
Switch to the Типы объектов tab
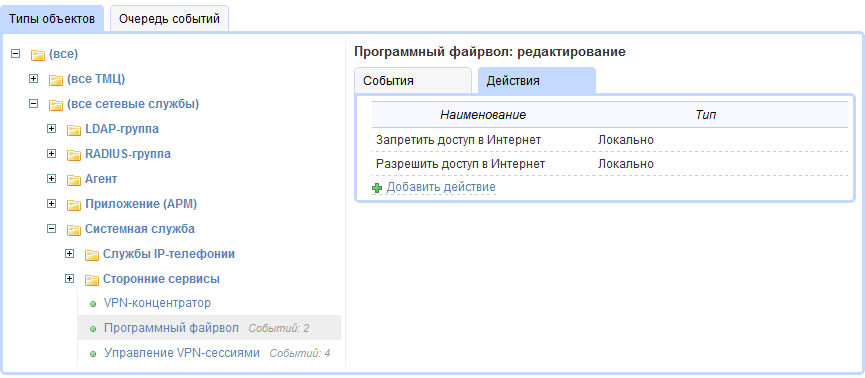pyautogui.click(x=52, y=19)
